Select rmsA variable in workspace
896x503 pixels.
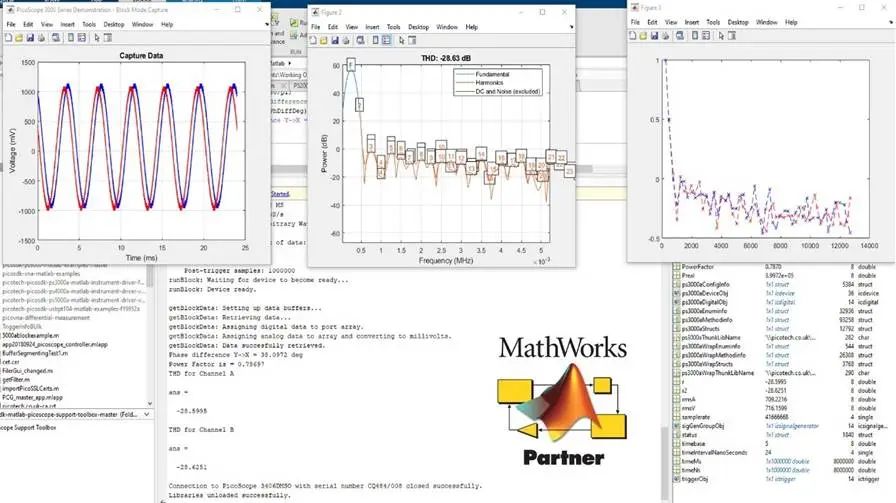[689, 400]
